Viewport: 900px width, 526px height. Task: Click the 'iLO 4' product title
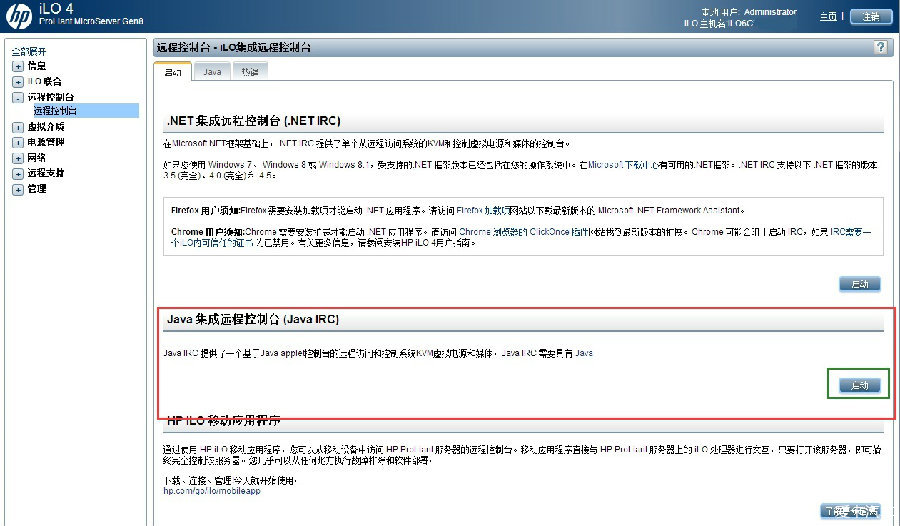(x=56, y=9)
